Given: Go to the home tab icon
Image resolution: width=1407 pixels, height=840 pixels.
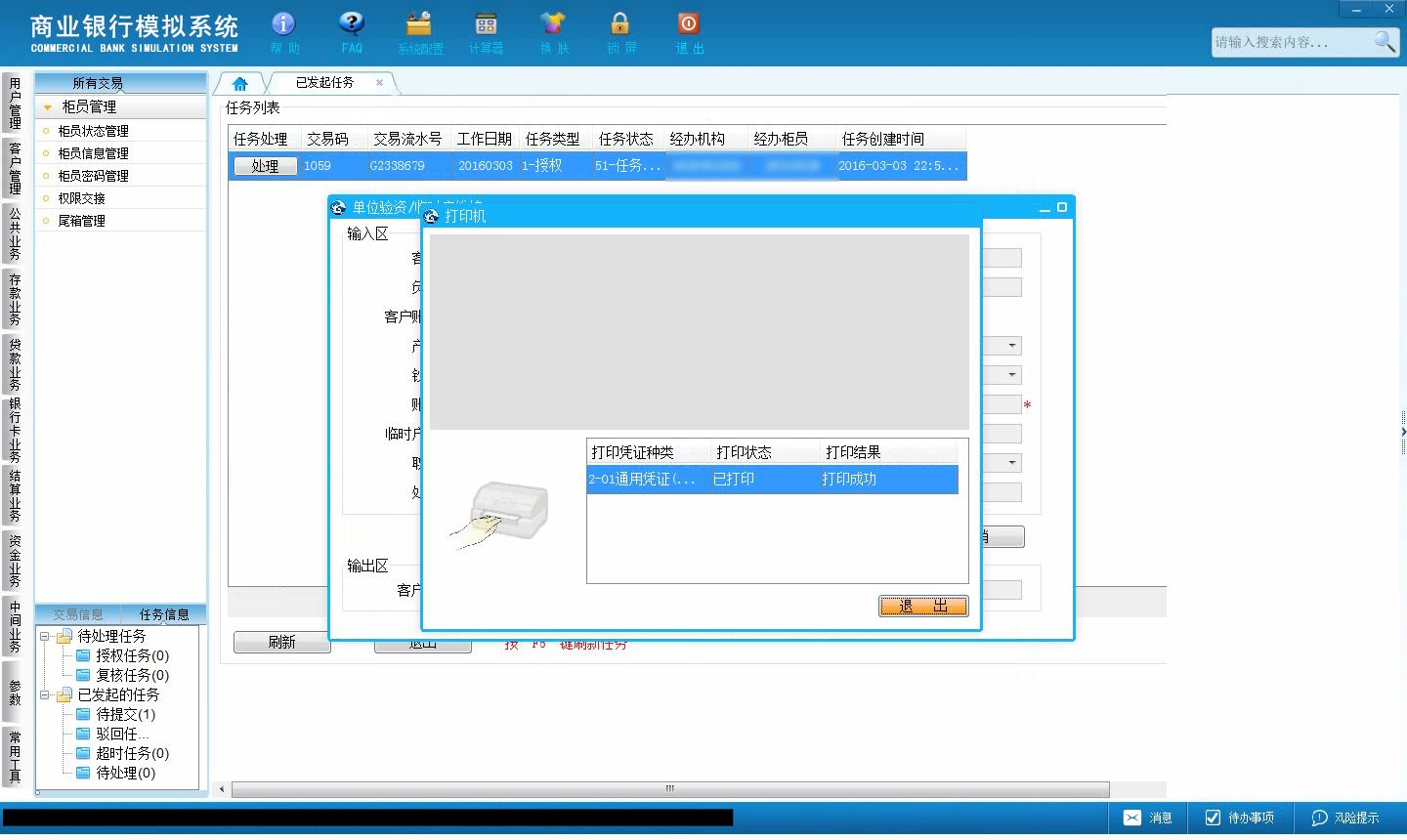Looking at the screenshot, I should pyautogui.click(x=239, y=84).
